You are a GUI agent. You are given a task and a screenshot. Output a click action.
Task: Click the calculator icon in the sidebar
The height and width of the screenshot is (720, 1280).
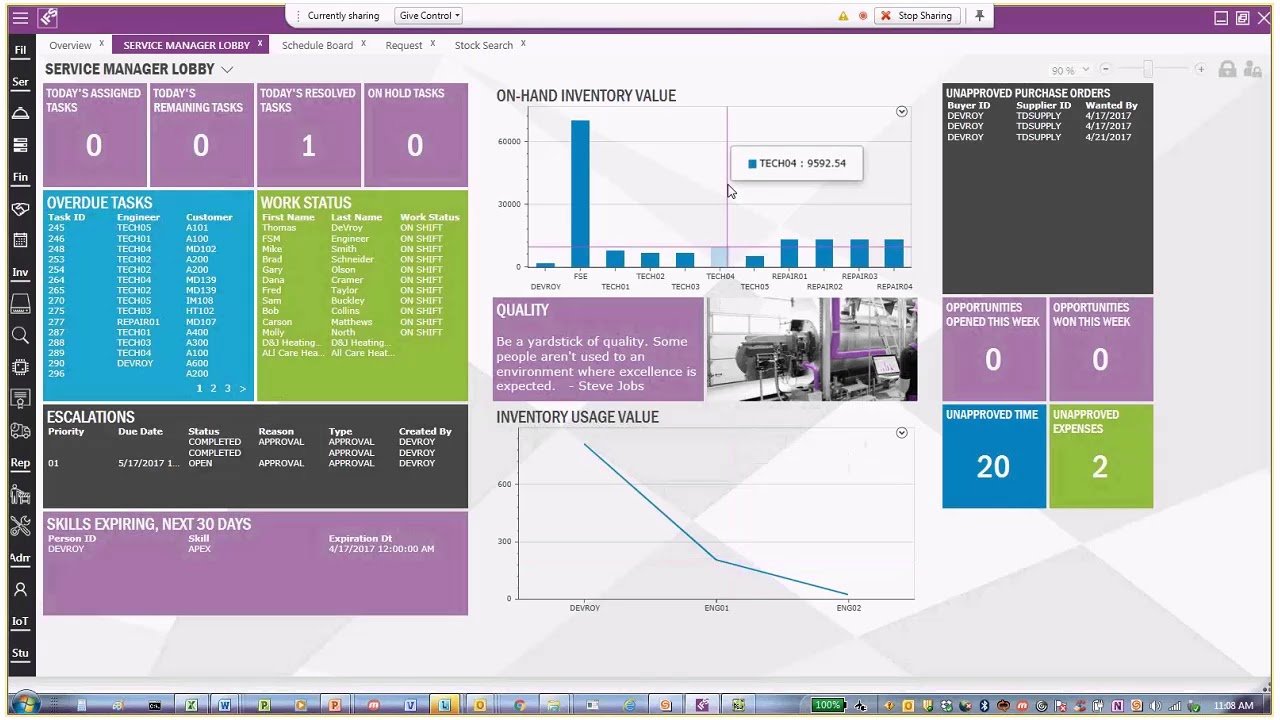pyautogui.click(x=20, y=240)
